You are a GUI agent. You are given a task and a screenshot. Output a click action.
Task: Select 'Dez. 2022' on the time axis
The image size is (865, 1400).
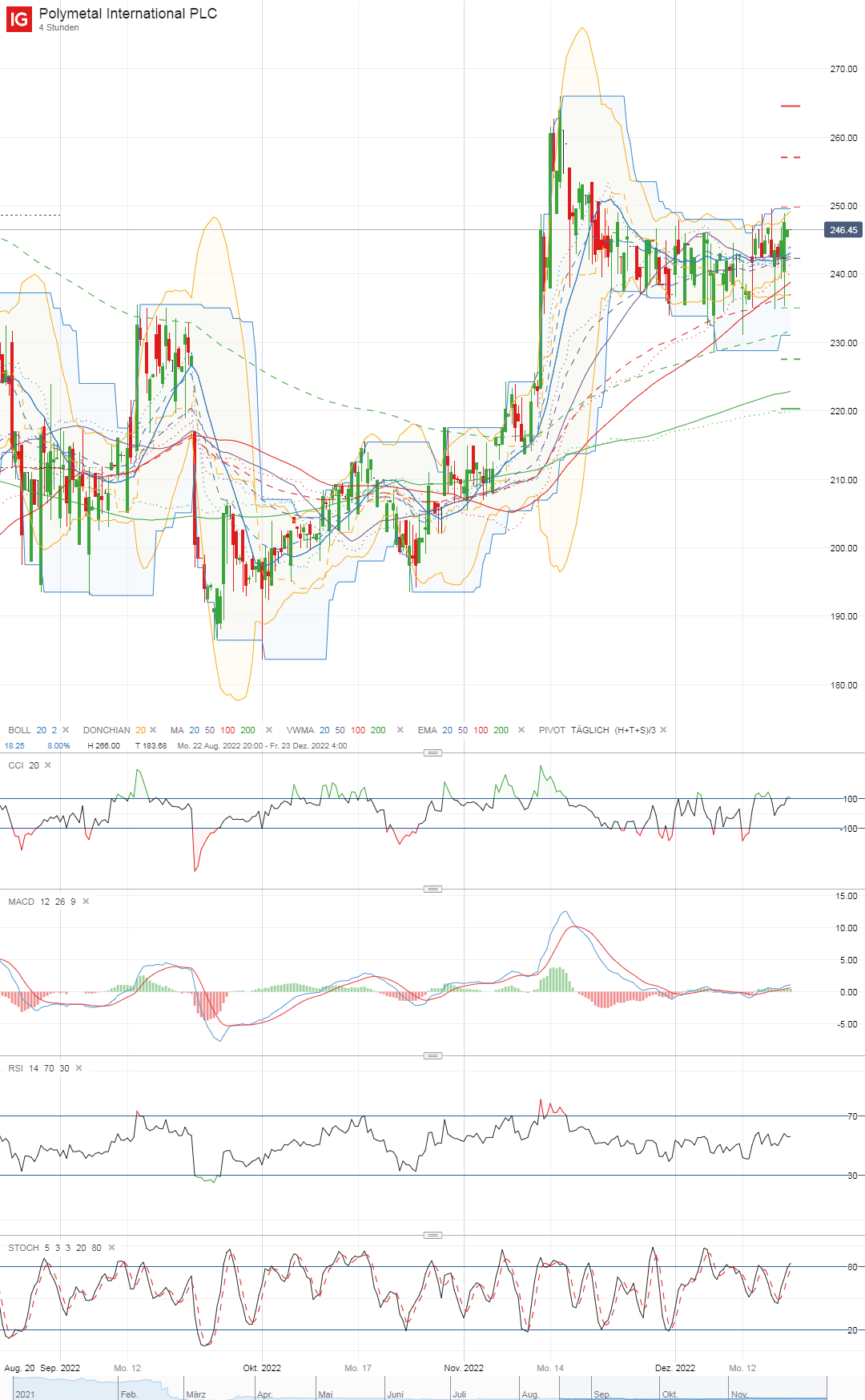pos(675,1368)
